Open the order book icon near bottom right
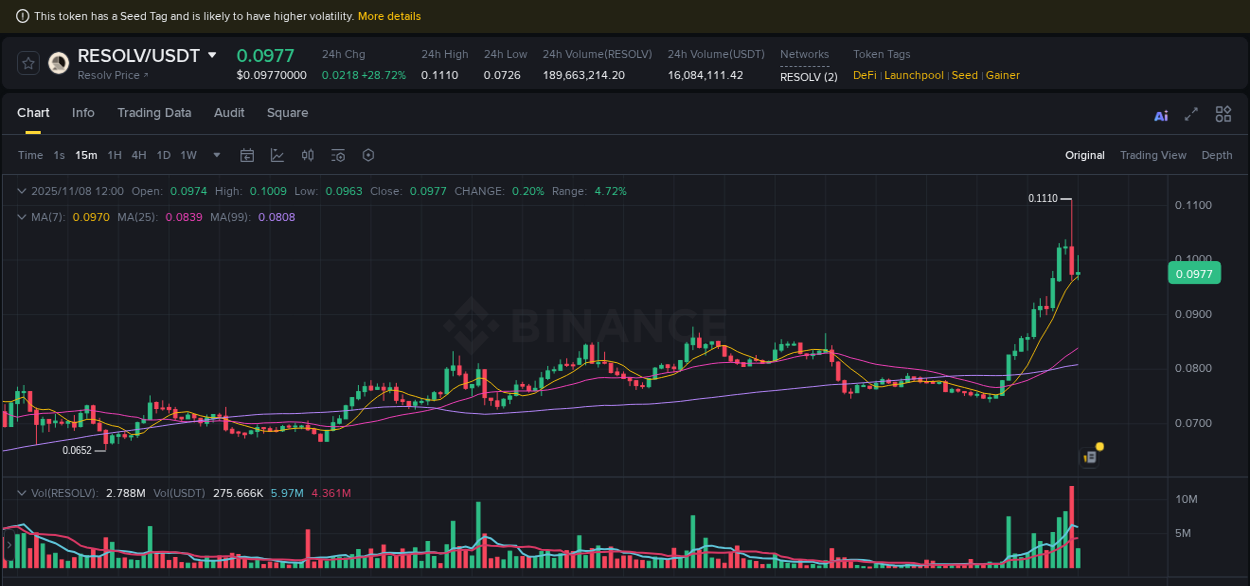Viewport: 1250px width, 586px height. coord(1088,457)
